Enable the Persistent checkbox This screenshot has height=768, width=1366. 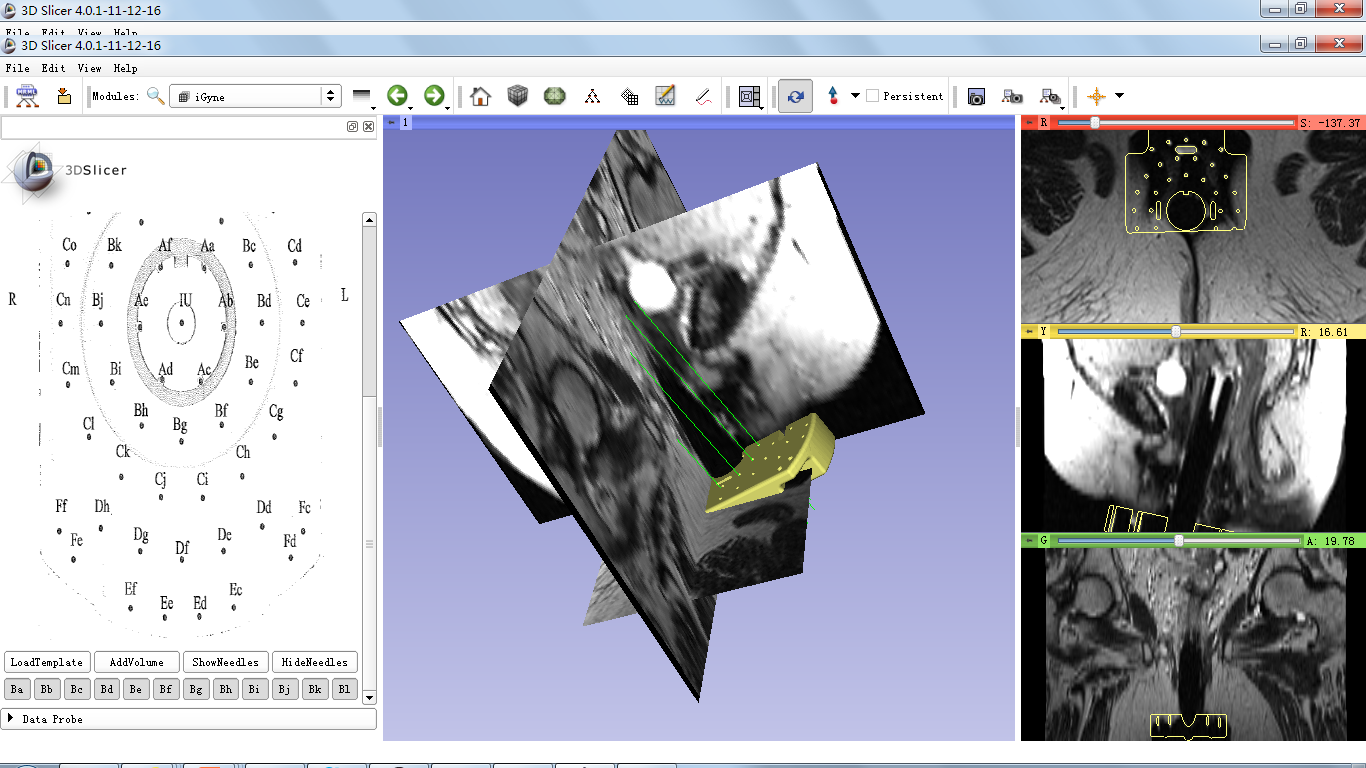click(x=873, y=96)
